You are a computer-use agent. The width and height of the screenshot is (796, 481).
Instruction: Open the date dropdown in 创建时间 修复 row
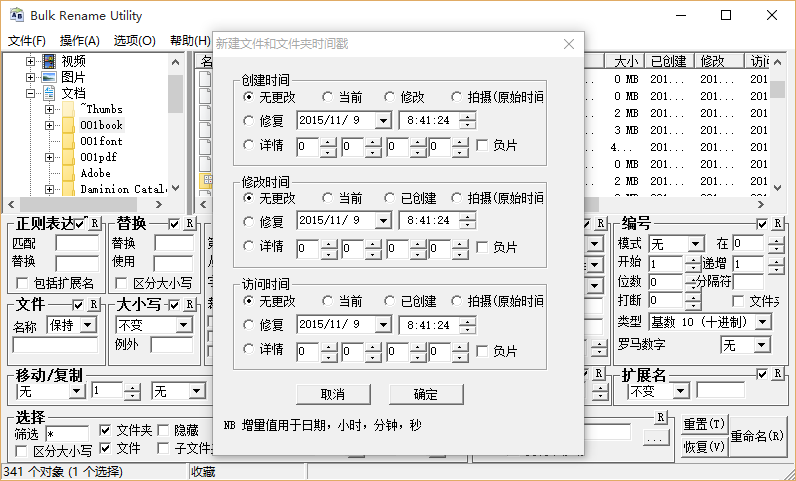pyautogui.click(x=382, y=120)
